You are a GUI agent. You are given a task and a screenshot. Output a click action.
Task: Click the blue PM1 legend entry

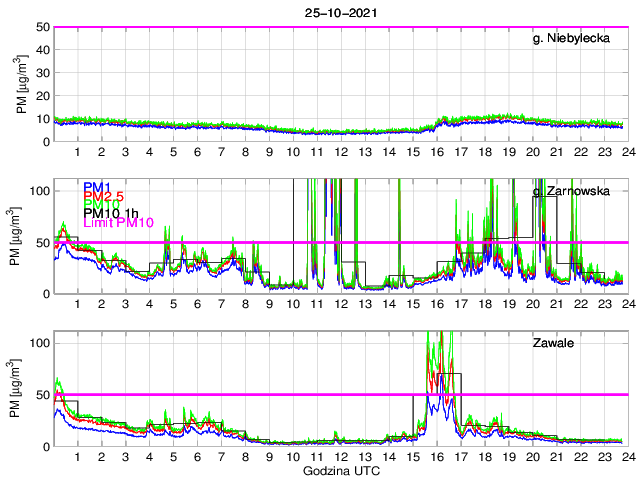(97, 187)
